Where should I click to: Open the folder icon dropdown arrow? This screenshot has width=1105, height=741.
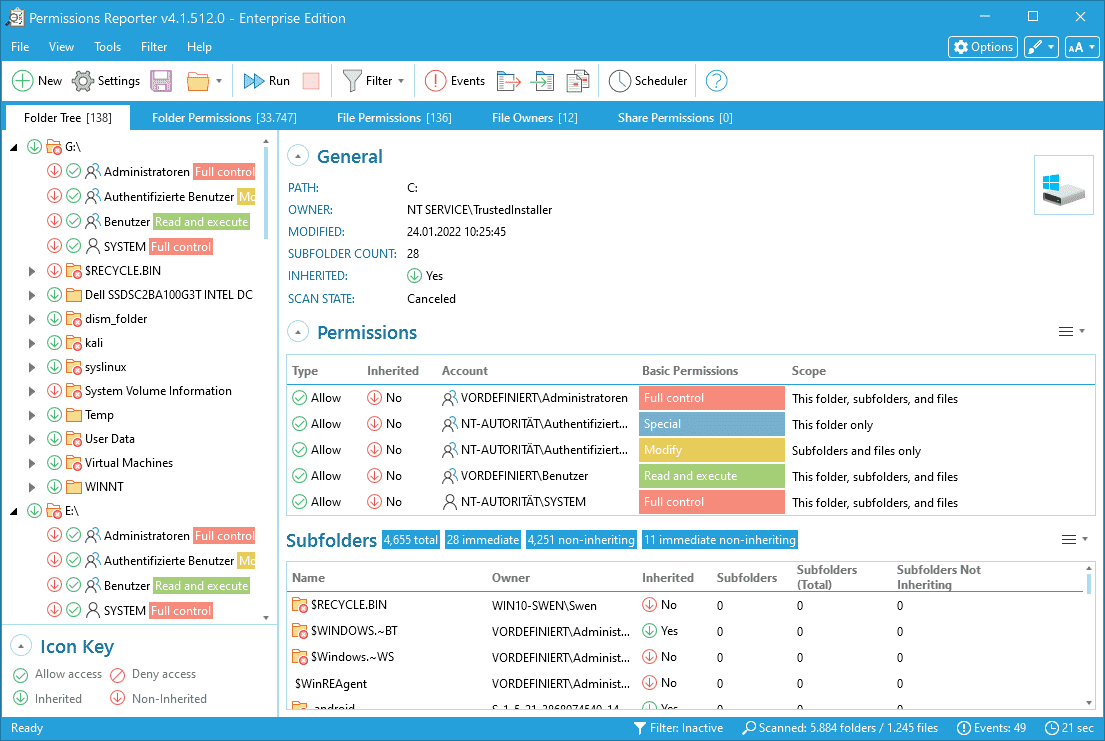(219, 81)
